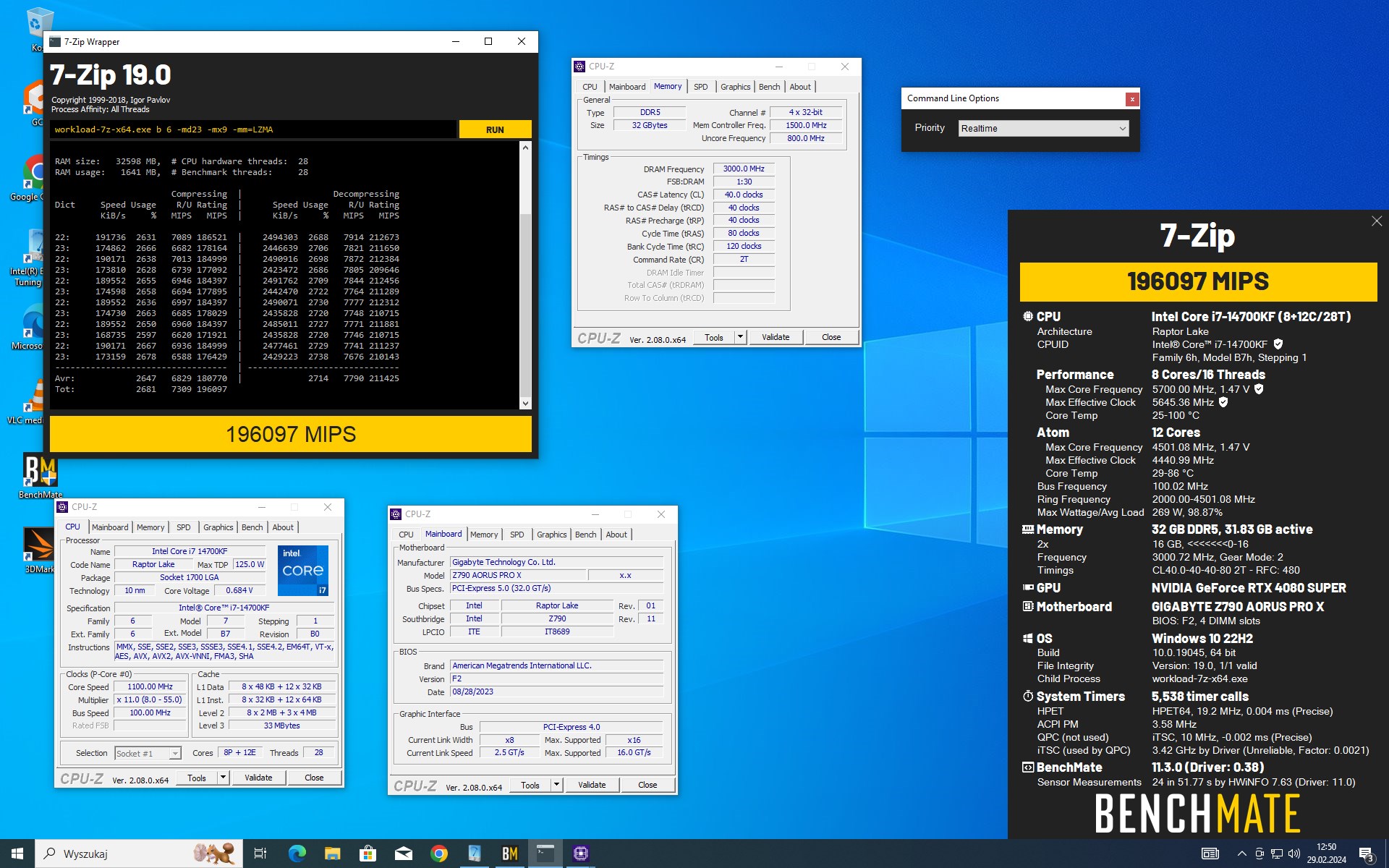The width and height of the screenshot is (1389, 868).
Task: Open the 3DMark desktop shortcut
Action: click(x=40, y=550)
